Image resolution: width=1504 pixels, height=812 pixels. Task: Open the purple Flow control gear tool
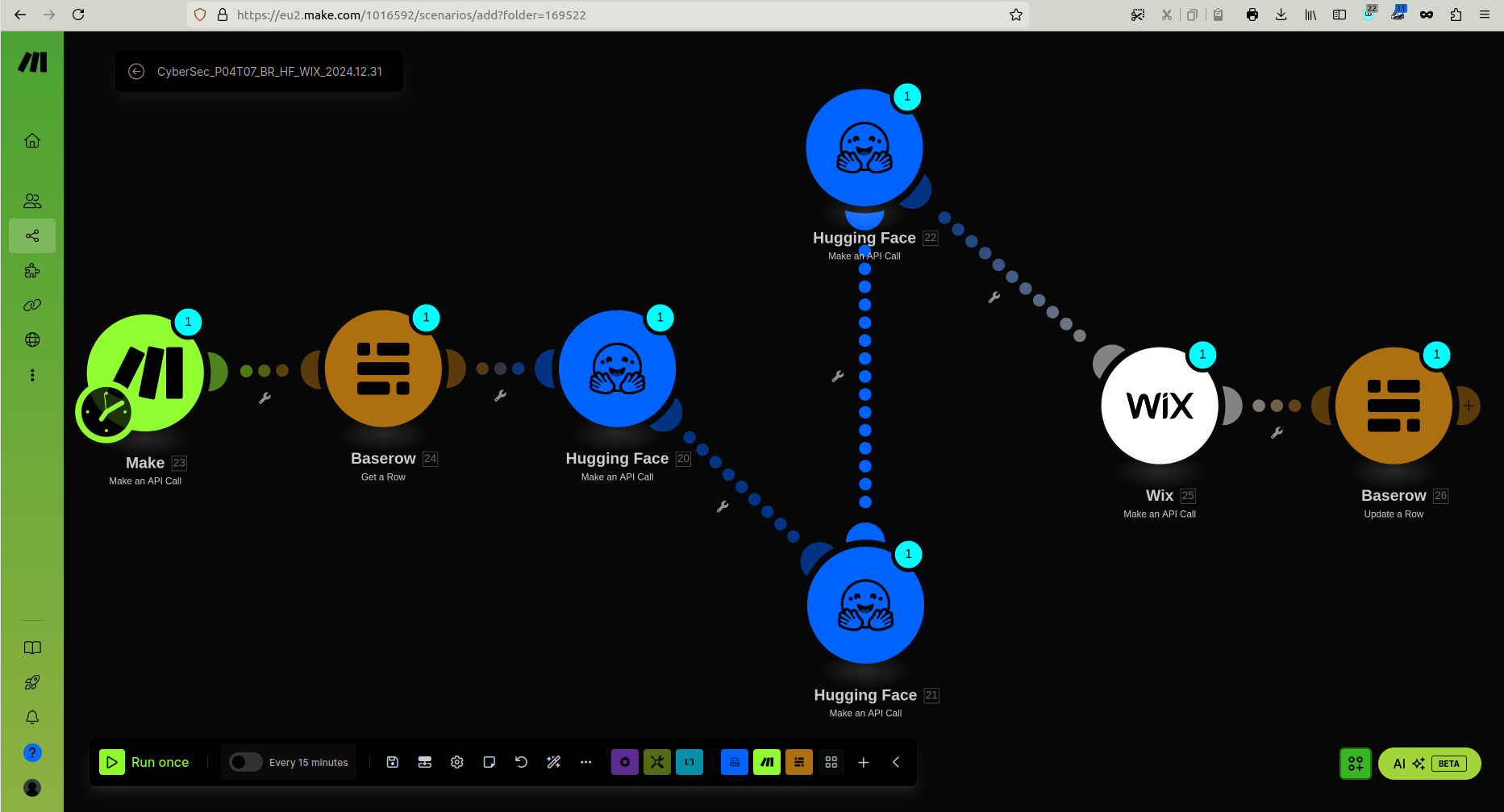pos(625,762)
